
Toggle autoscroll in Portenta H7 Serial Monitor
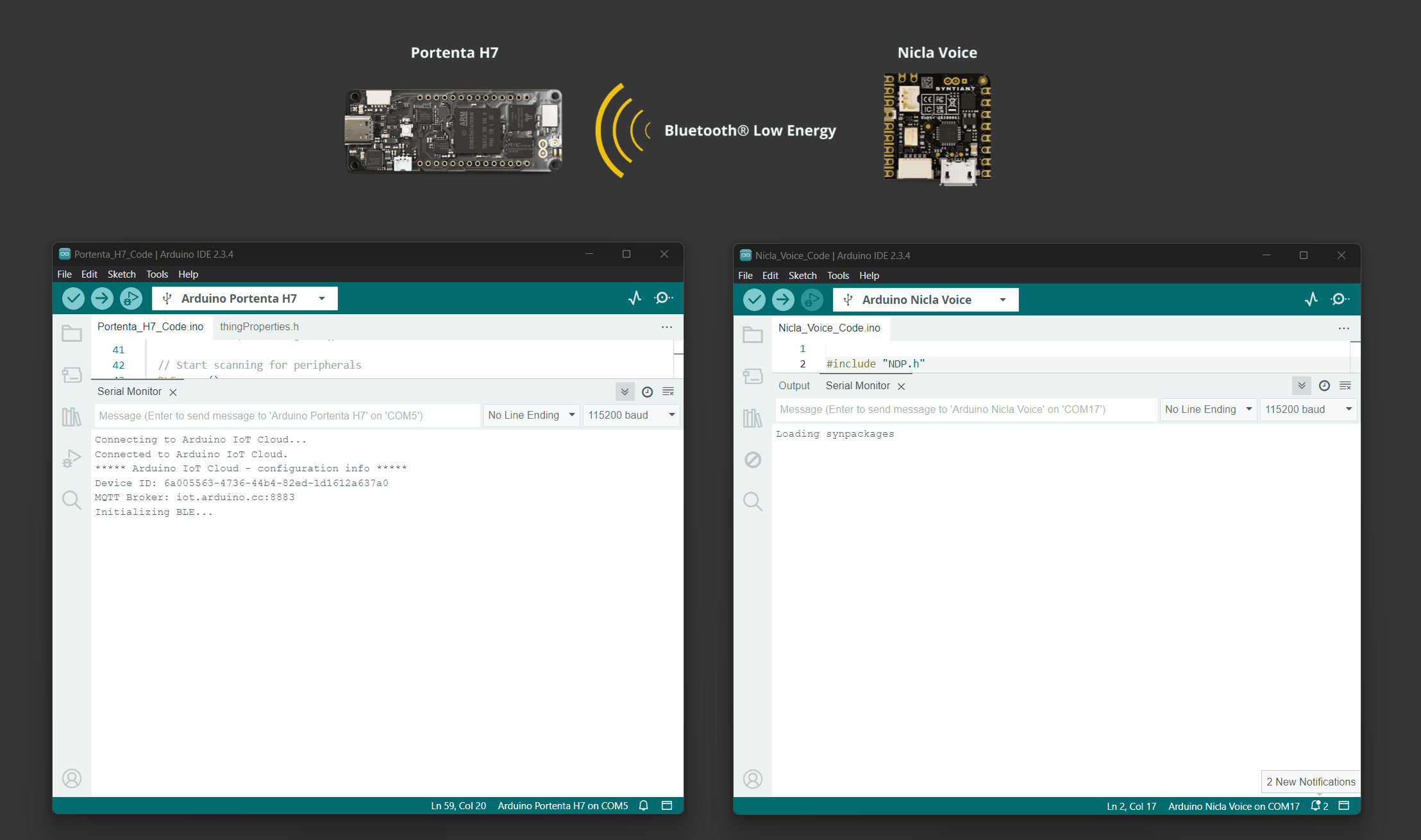coord(624,391)
